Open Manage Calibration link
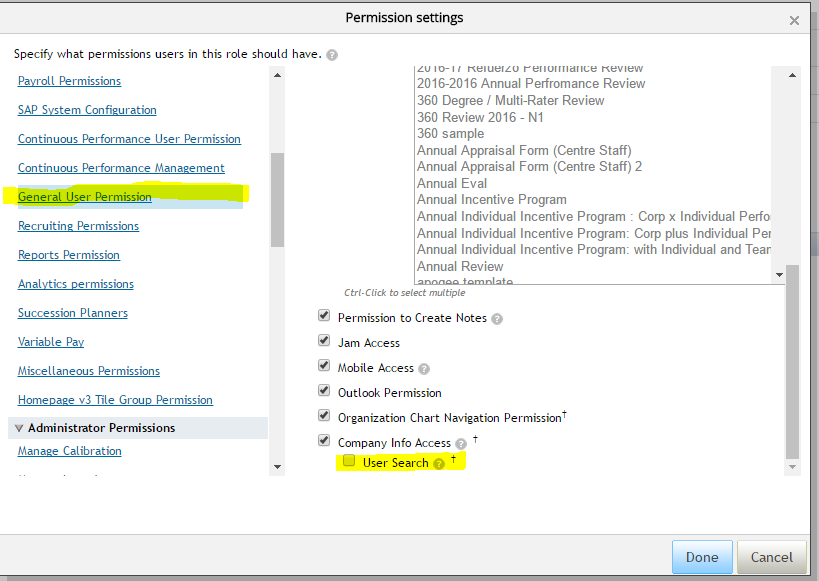Screen dimensions: 819x581 click(x=69, y=451)
